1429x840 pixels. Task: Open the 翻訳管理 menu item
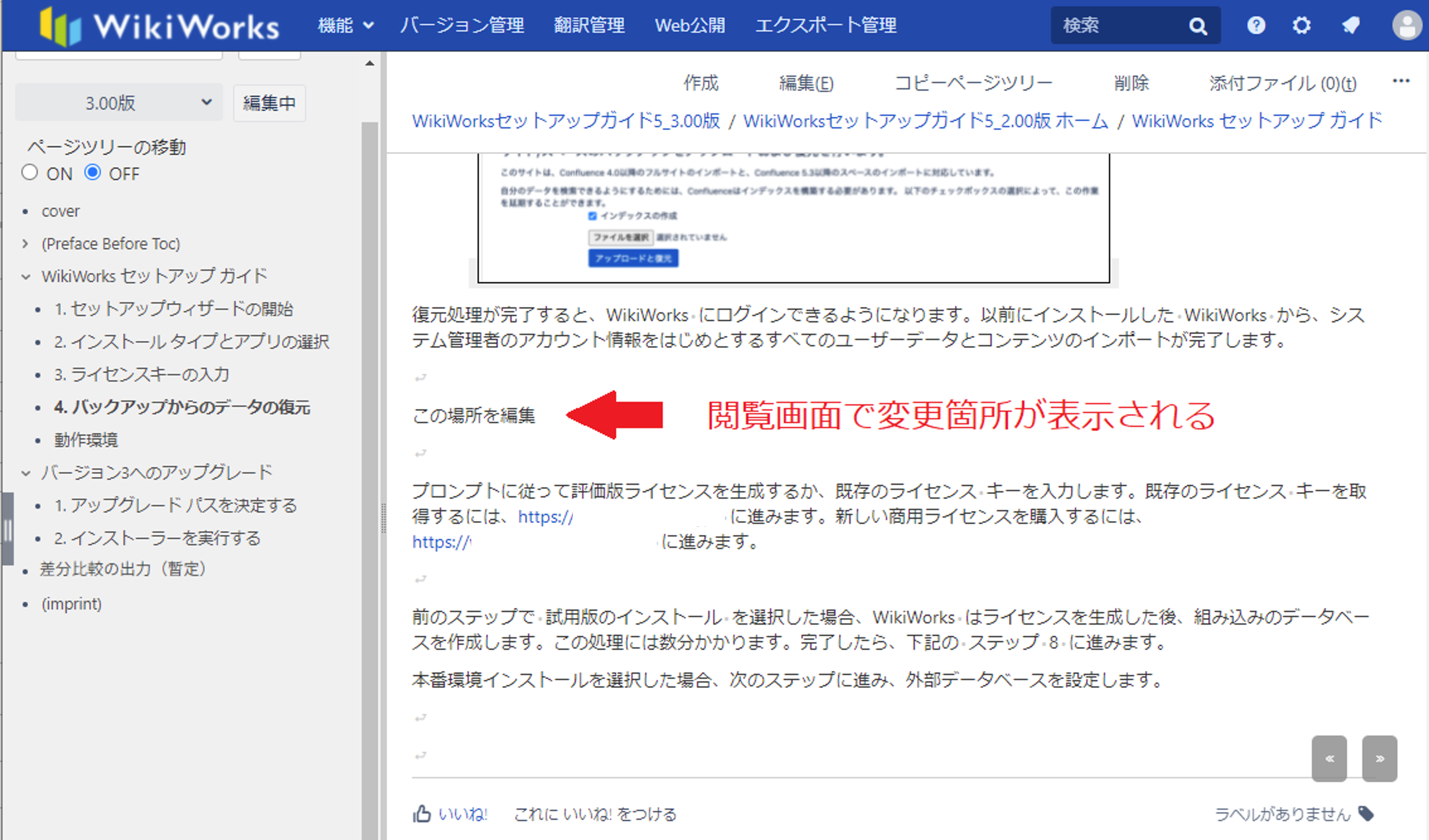pyautogui.click(x=589, y=26)
